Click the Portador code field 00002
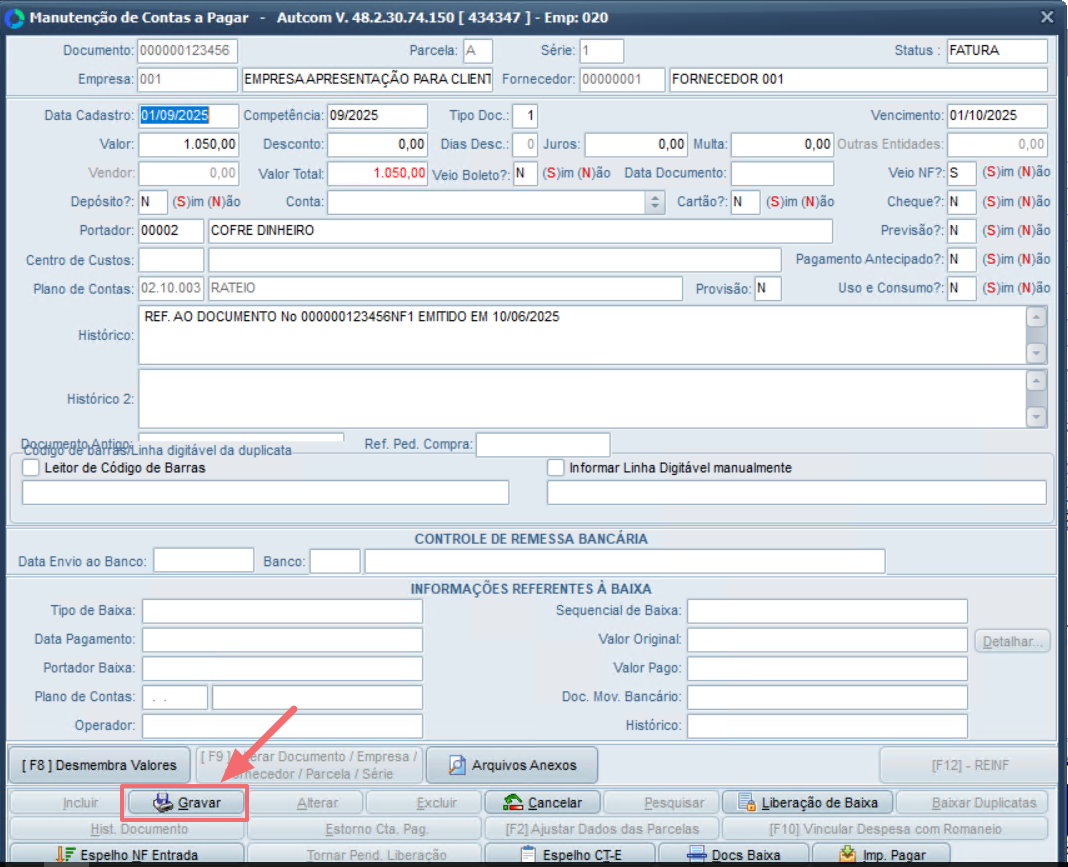Viewport: 1068px width, 867px height. pyautogui.click(x=171, y=231)
